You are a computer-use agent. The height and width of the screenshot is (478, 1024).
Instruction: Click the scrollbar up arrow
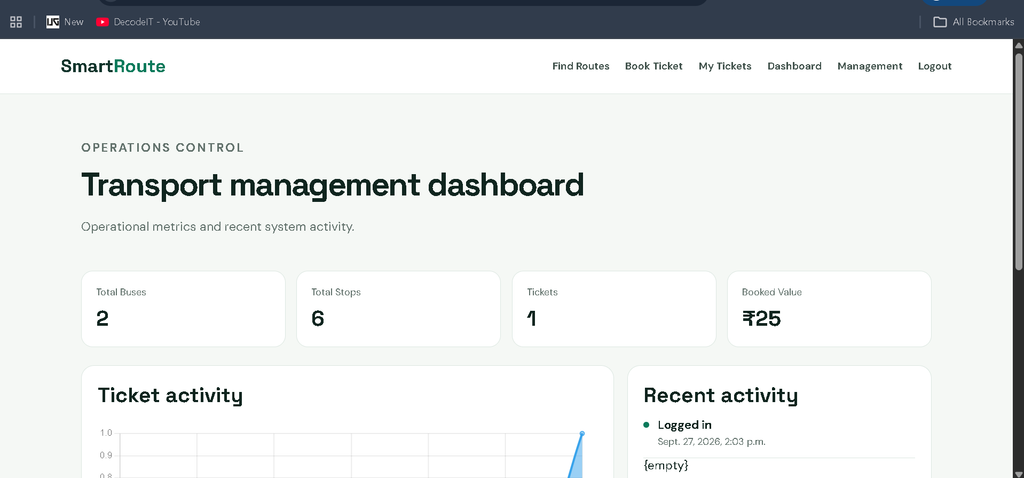click(1018, 45)
